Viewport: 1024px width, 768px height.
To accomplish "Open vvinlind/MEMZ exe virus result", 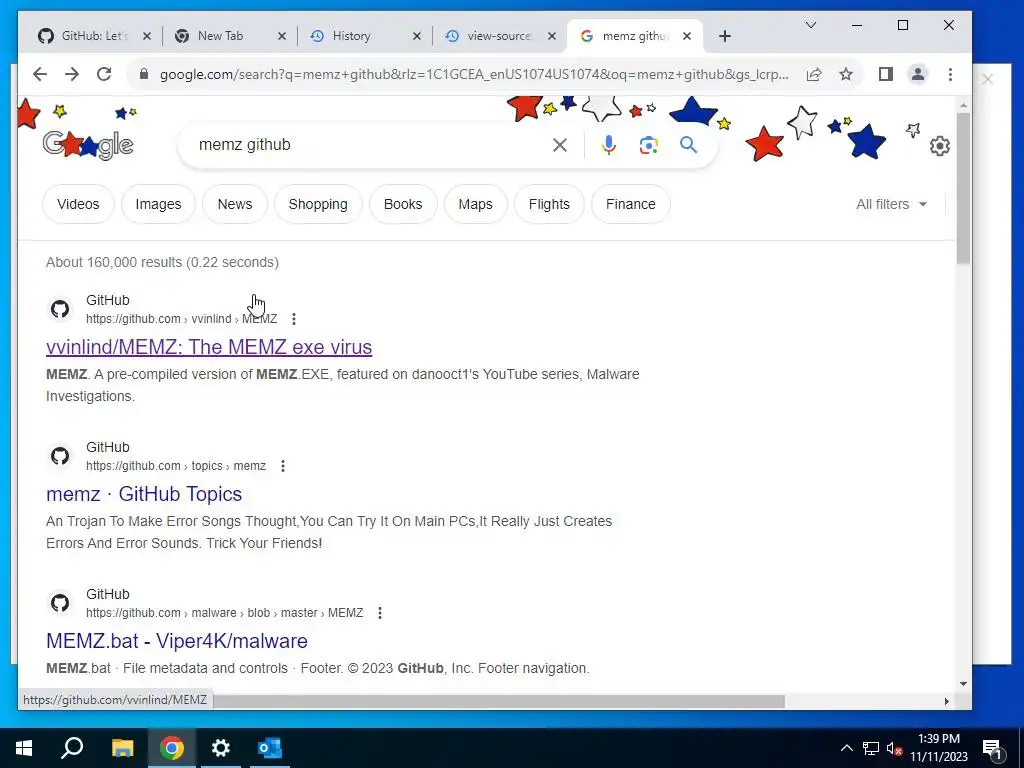I will click(209, 347).
